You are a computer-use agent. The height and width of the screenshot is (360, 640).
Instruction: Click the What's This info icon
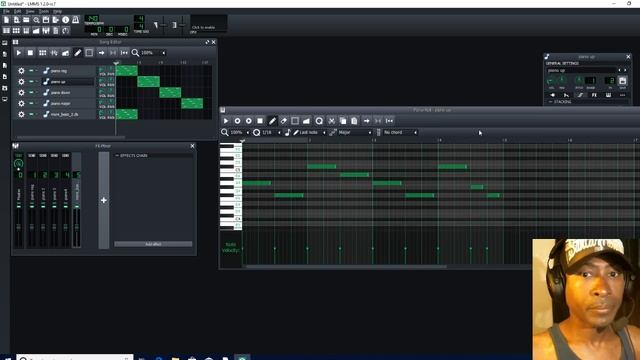coord(66,20)
